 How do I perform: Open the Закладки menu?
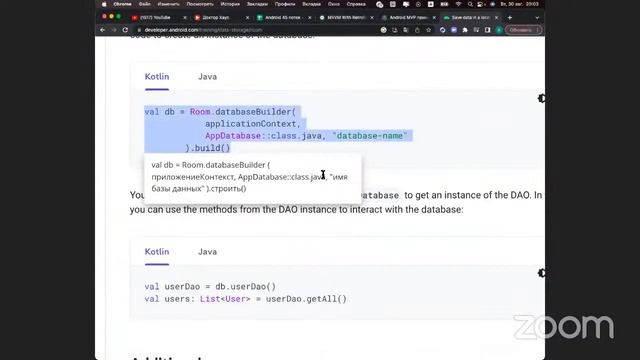coord(257,4)
